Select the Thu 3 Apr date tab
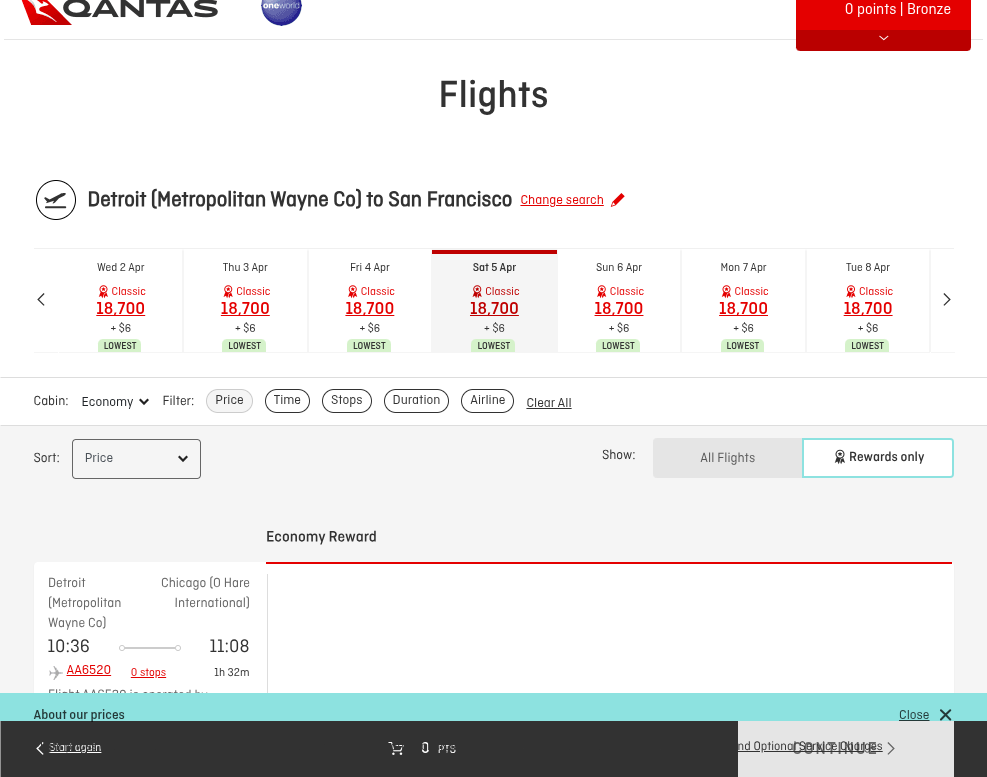The image size is (987, 777). (x=245, y=301)
